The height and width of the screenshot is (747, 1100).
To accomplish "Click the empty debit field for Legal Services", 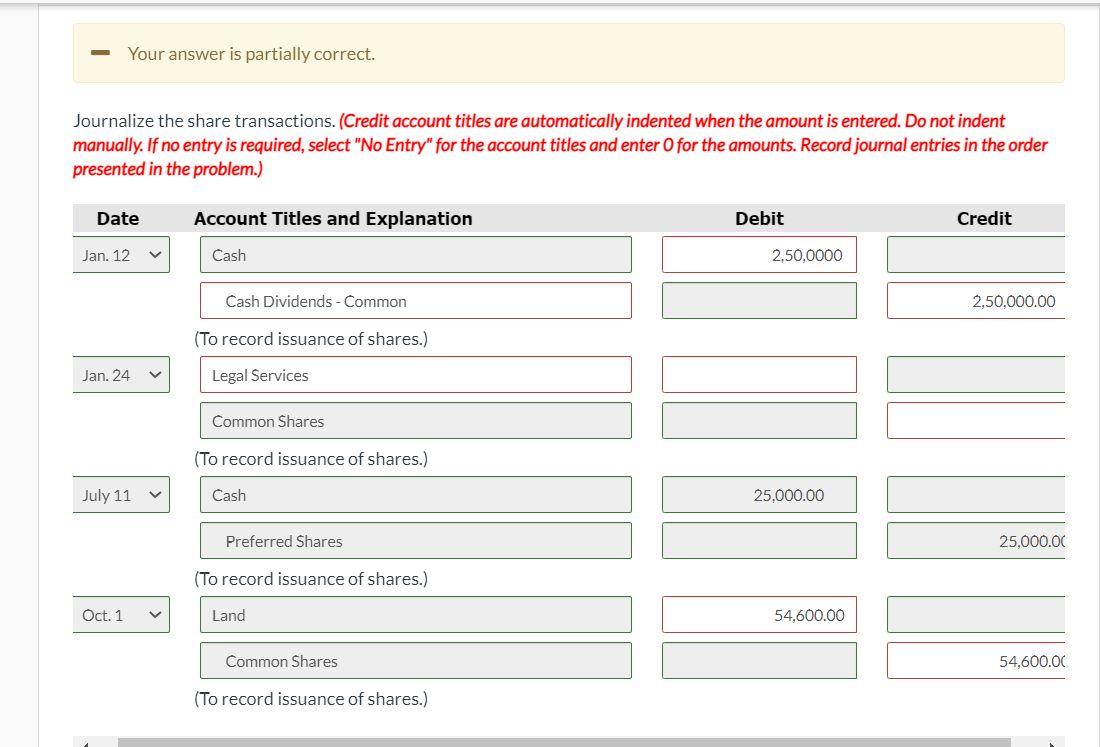I will (x=759, y=374).
